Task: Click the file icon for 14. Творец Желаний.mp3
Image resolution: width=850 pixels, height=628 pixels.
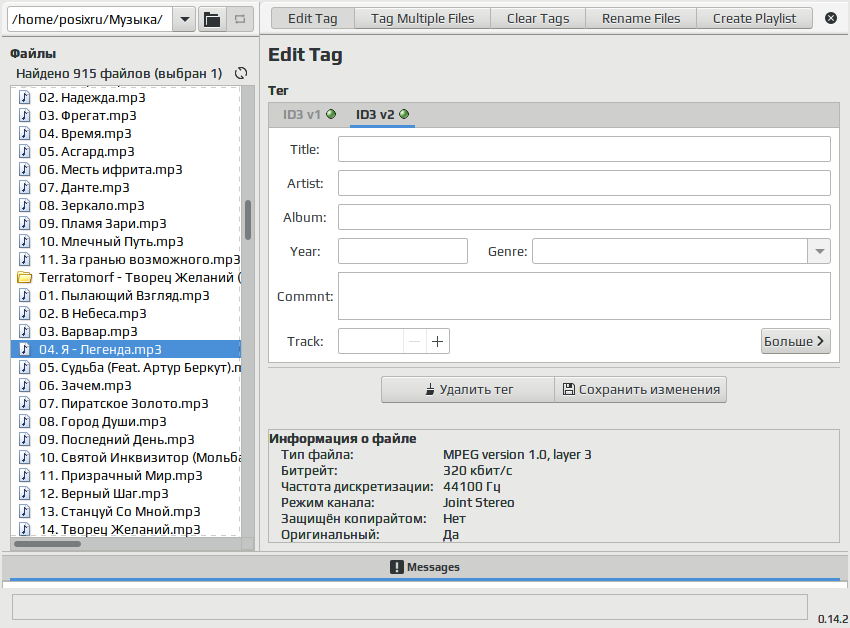Action: point(24,529)
